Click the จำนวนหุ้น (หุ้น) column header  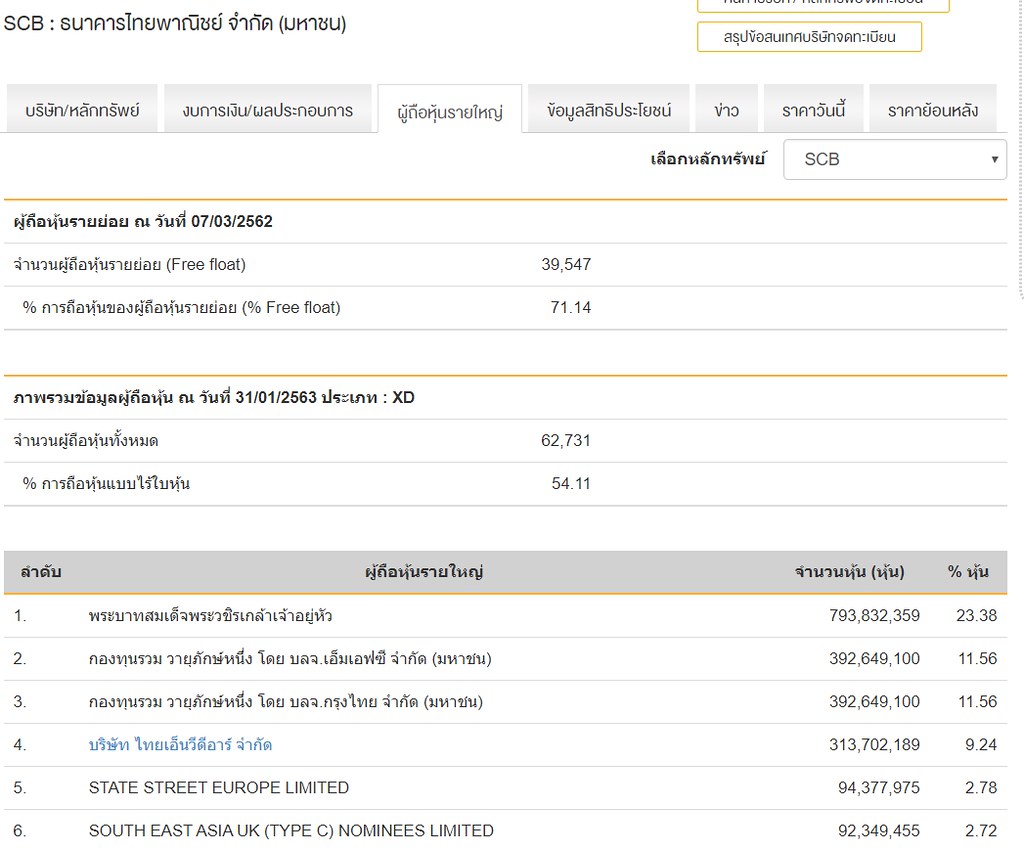(849, 572)
